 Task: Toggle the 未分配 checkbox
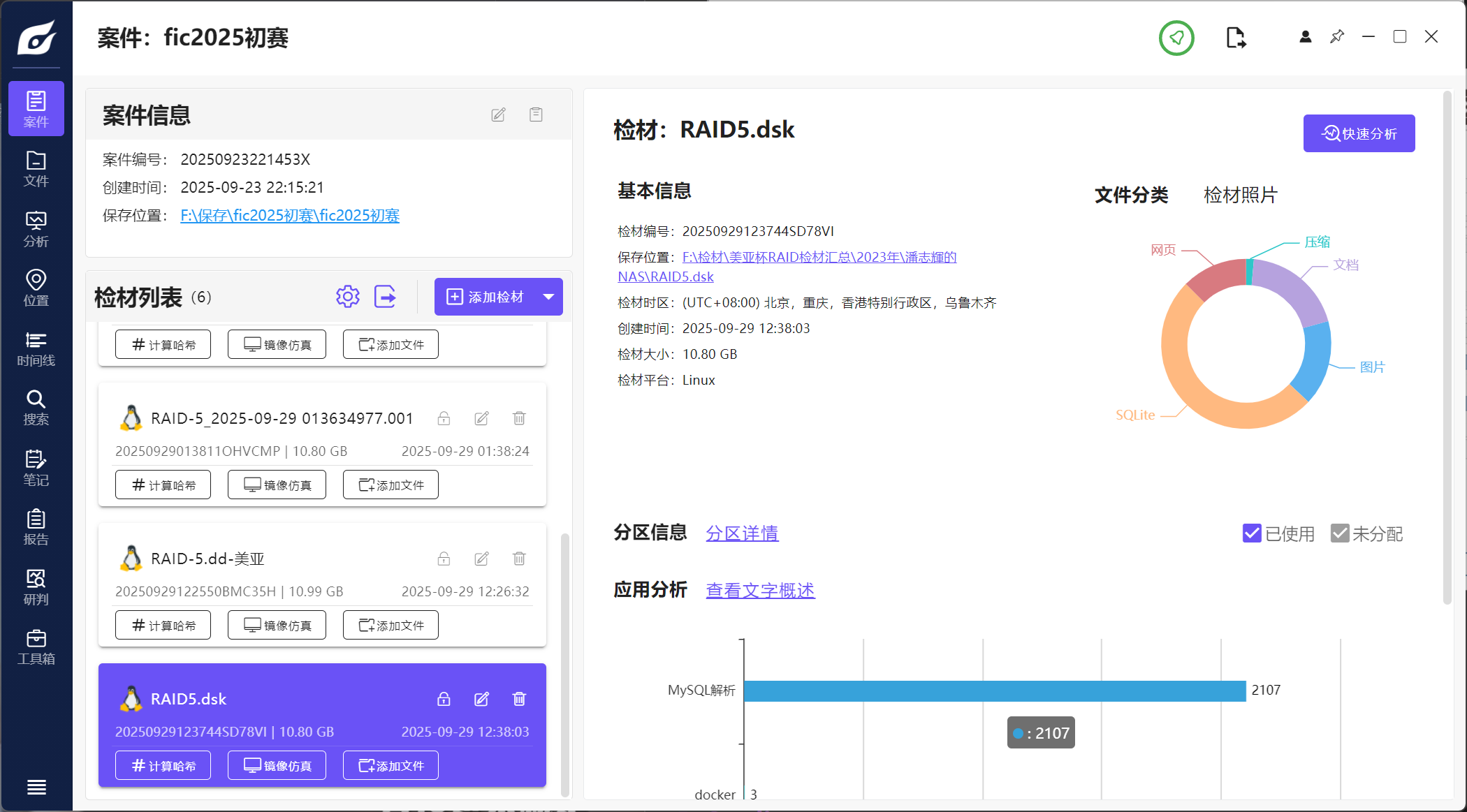[1339, 533]
